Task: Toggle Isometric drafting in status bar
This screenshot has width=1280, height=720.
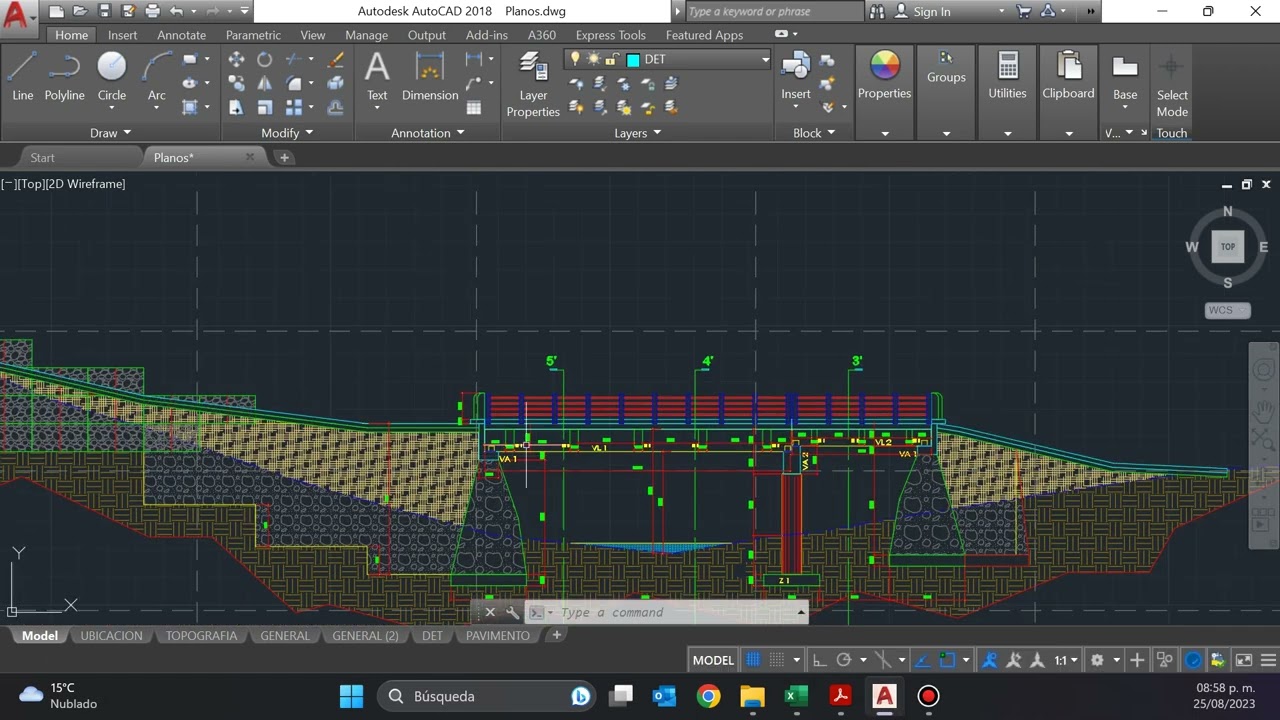Action: [x=883, y=660]
